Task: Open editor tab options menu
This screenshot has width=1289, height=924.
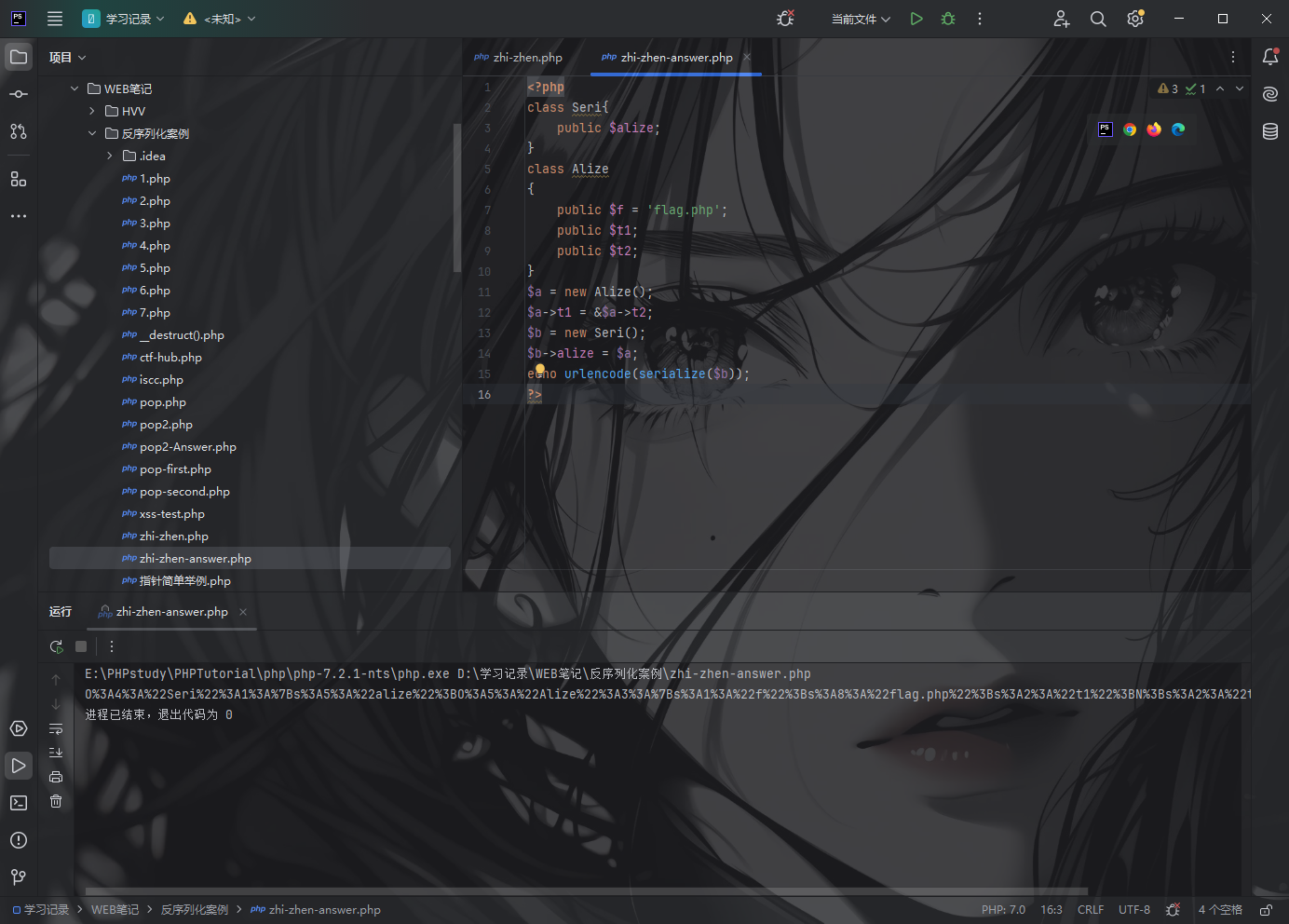Action: [x=1233, y=57]
